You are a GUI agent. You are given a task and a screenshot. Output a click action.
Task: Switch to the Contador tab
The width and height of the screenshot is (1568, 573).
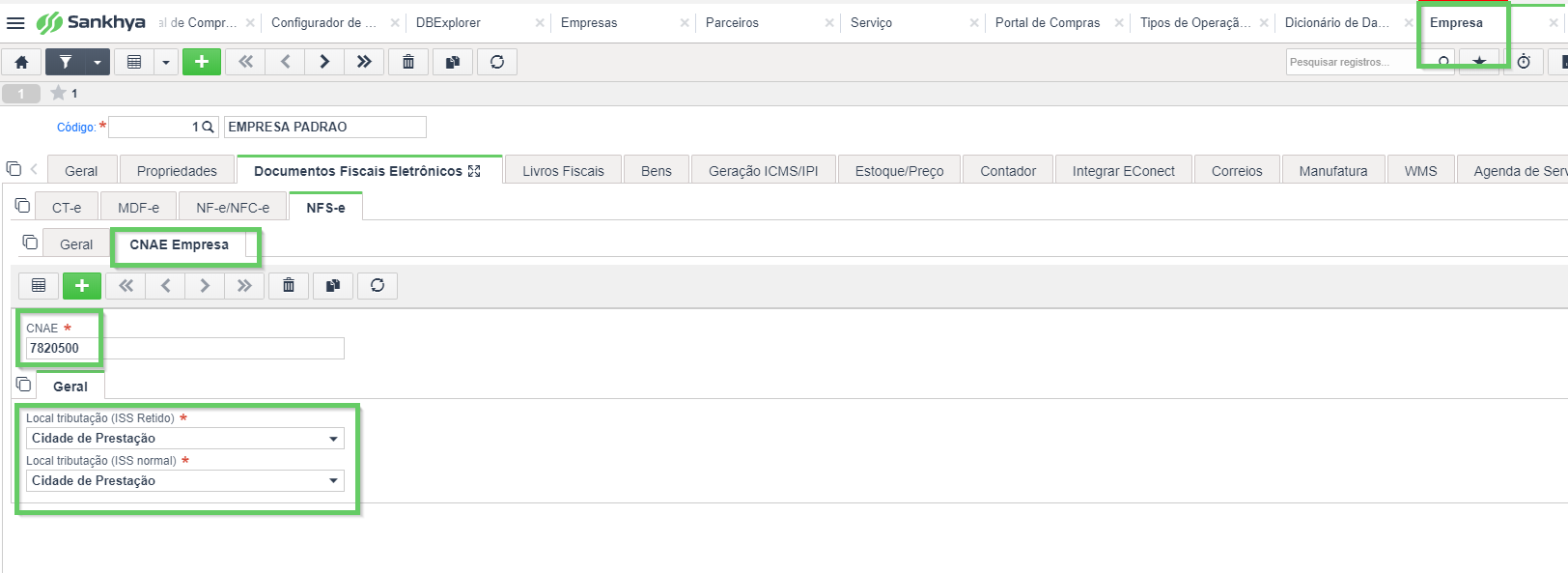(x=1008, y=170)
